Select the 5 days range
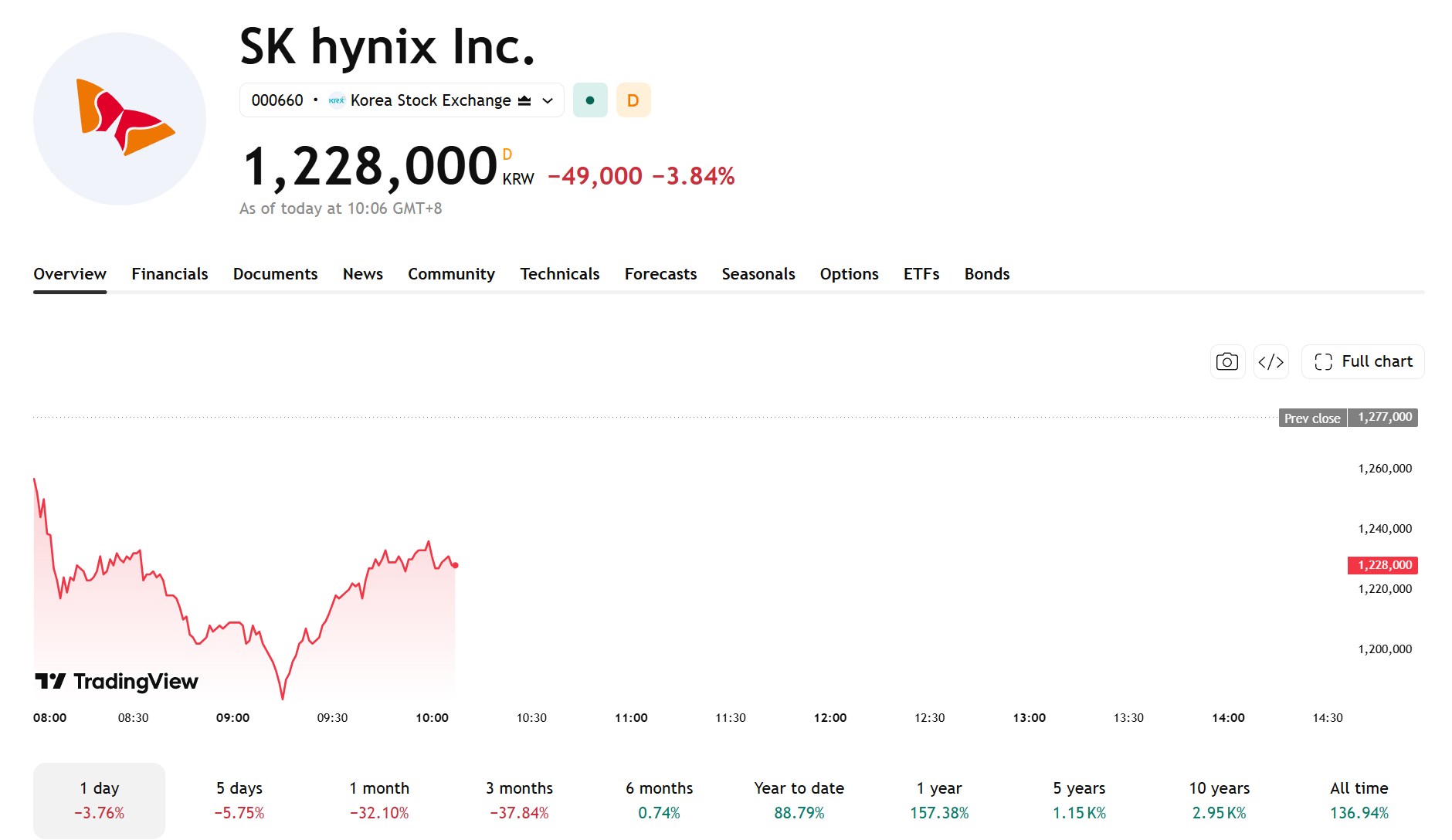 click(x=239, y=800)
